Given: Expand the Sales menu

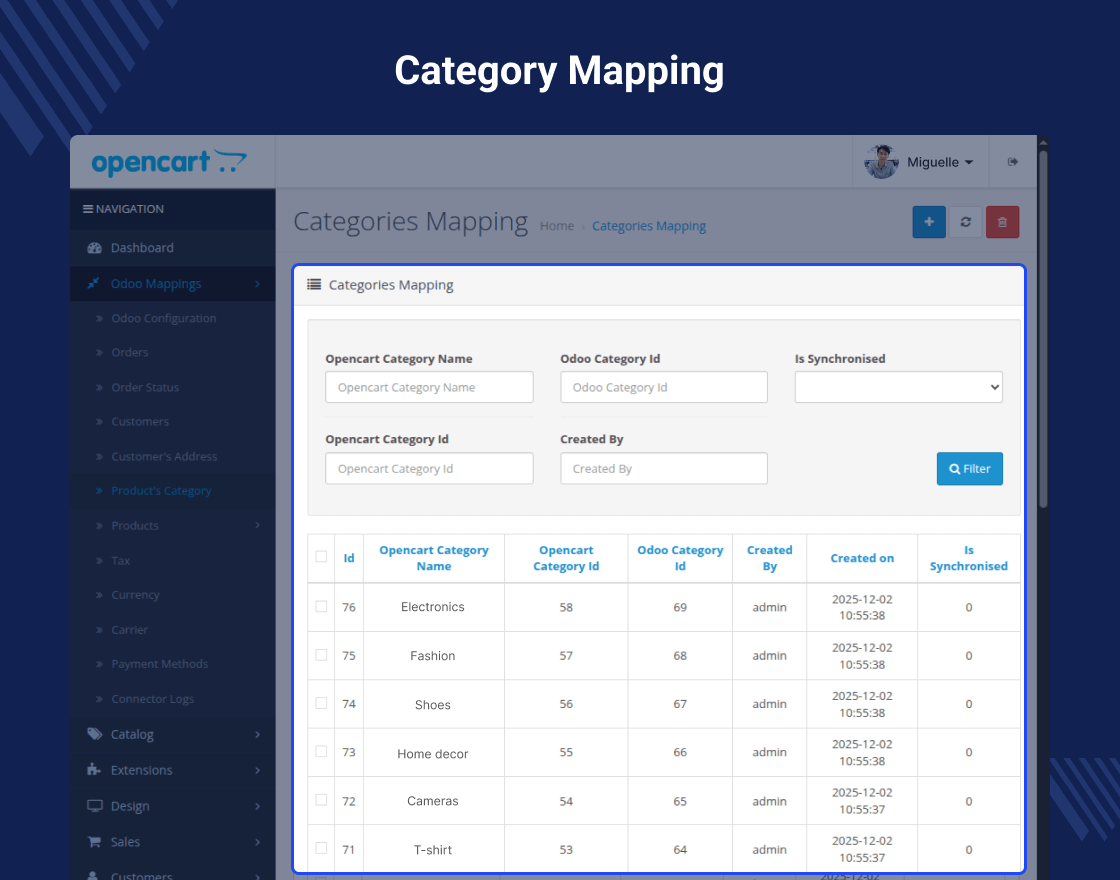Looking at the screenshot, I should pyautogui.click(x=172, y=841).
